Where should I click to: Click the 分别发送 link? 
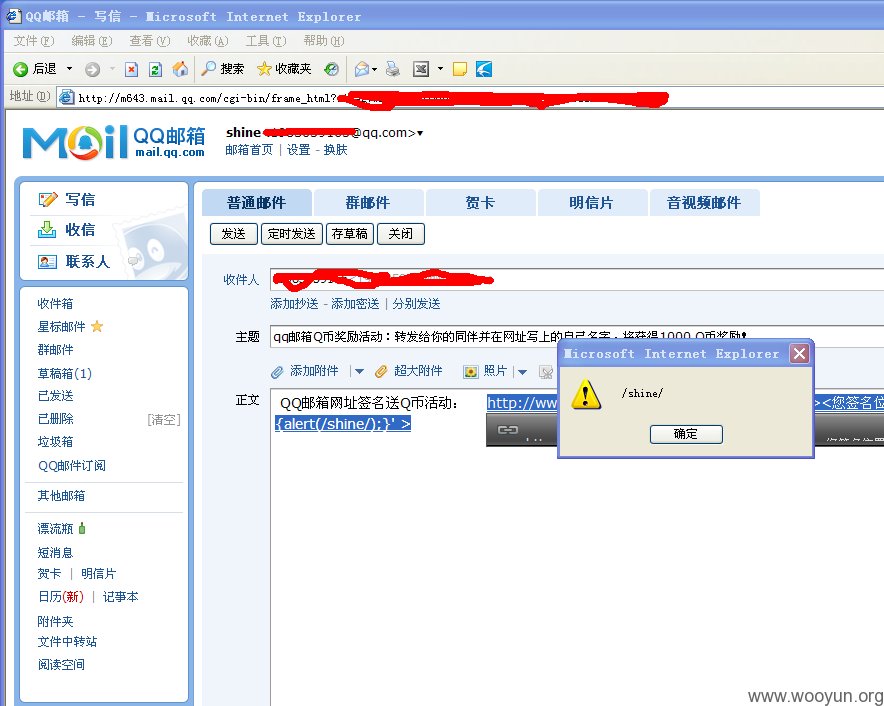pos(416,304)
